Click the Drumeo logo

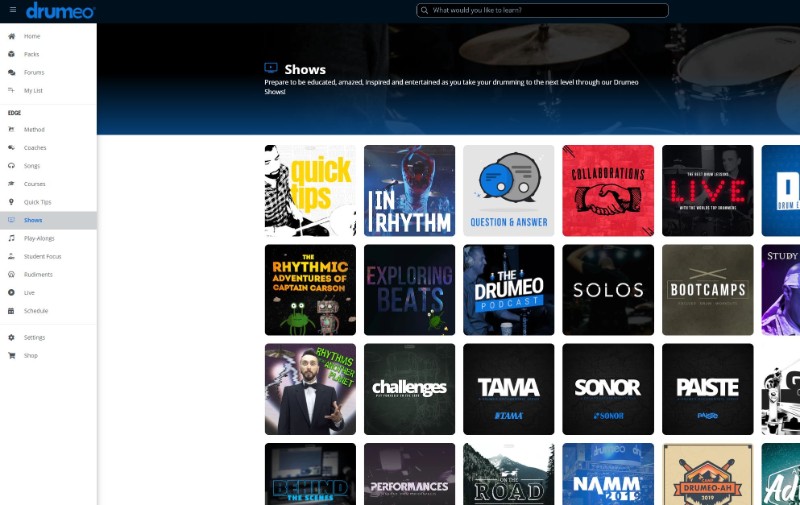point(60,10)
